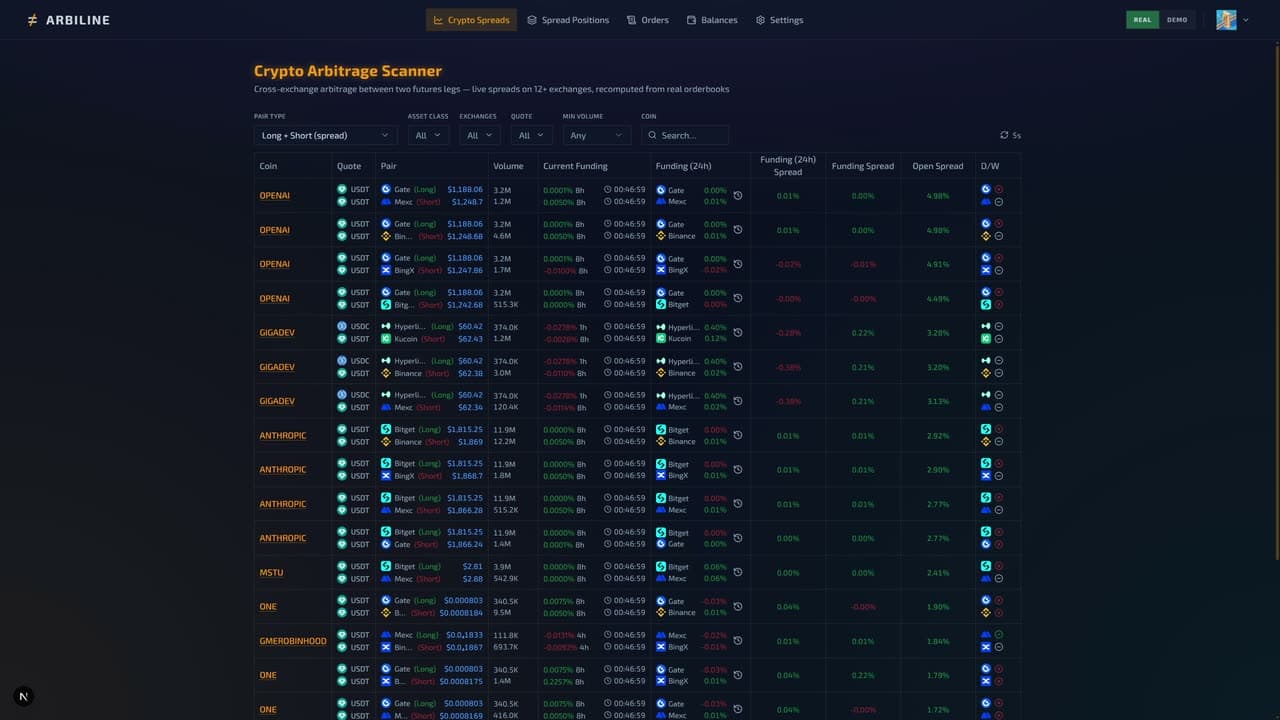The height and width of the screenshot is (720, 1280).
Task: Click the 515.3K volume value
Action: point(506,305)
